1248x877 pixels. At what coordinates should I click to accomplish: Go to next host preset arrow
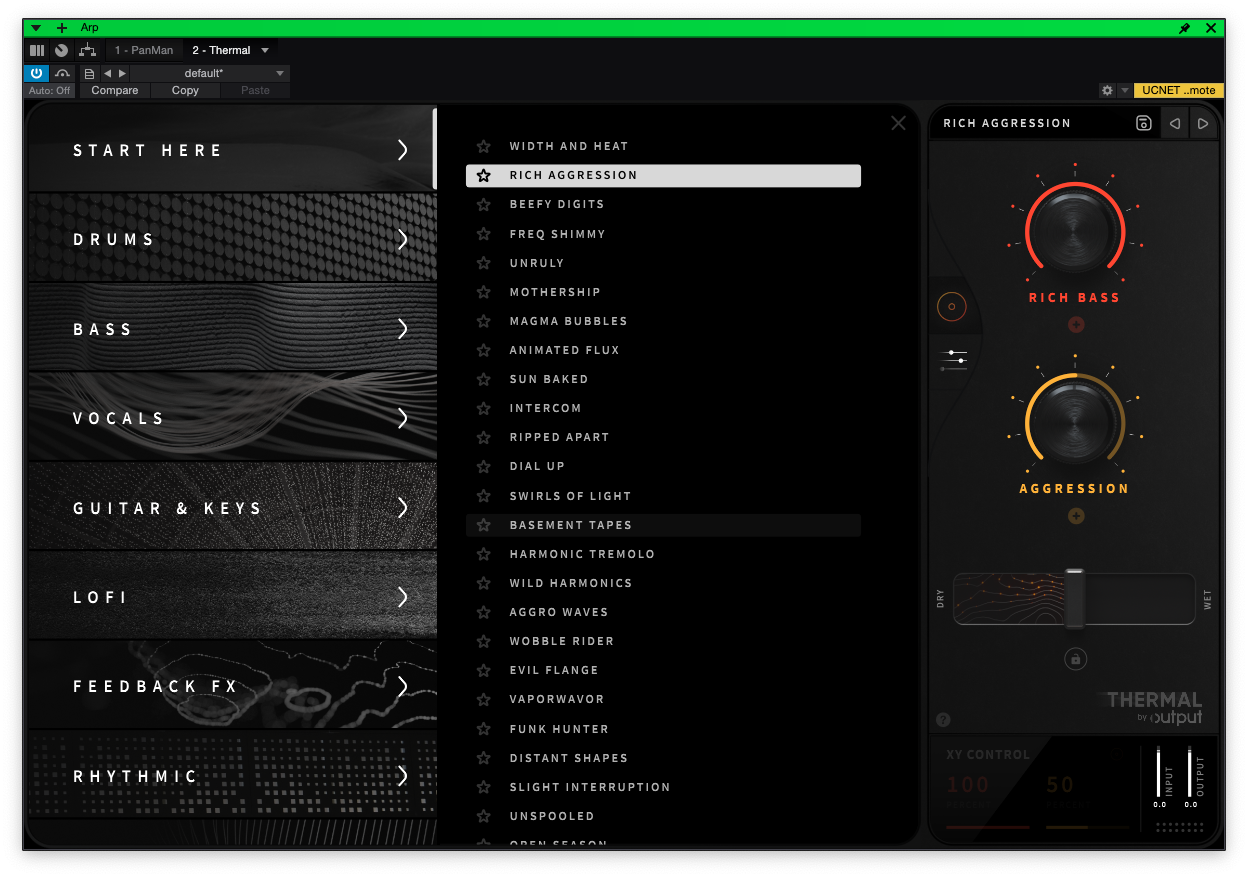click(122, 74)
